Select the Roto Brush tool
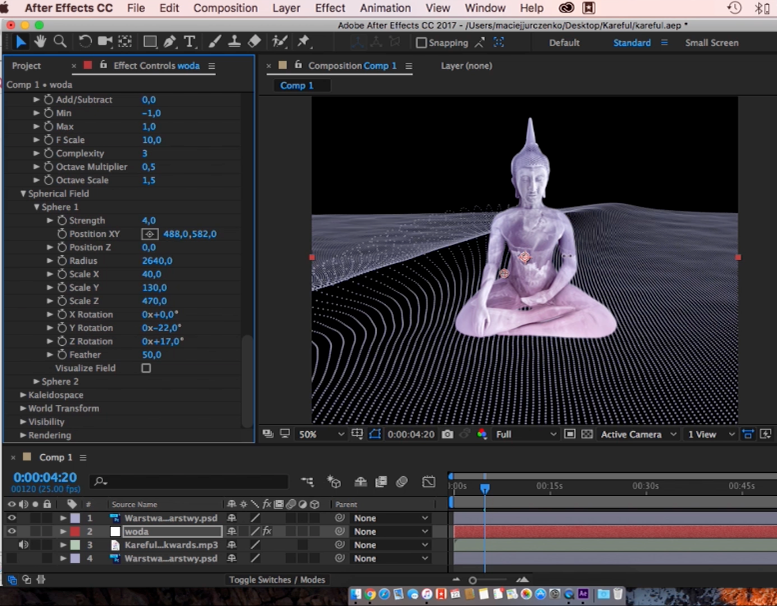Viewport: 777px width, 606px height. (279, 42)
